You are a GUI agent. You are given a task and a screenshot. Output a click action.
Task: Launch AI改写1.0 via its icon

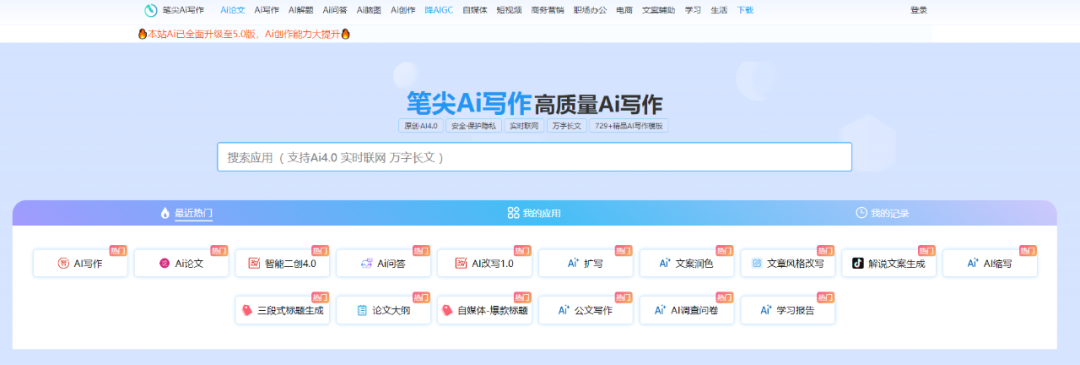point(461,263)
